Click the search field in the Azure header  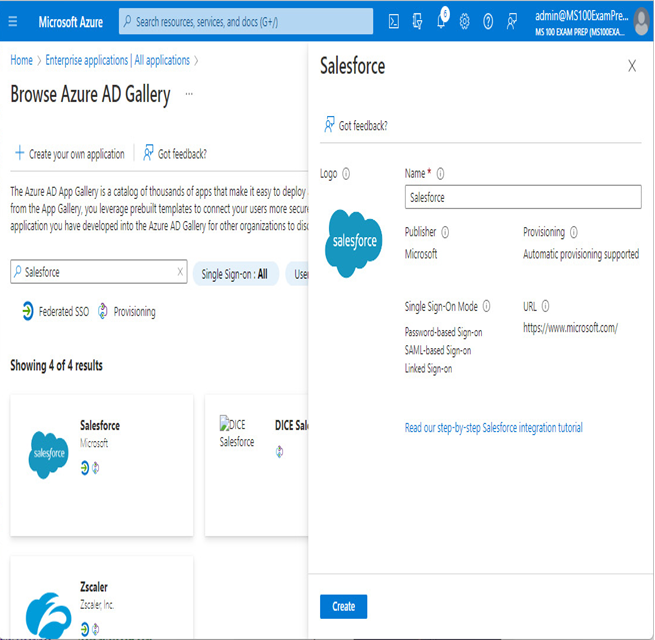[x=246, y=21]
